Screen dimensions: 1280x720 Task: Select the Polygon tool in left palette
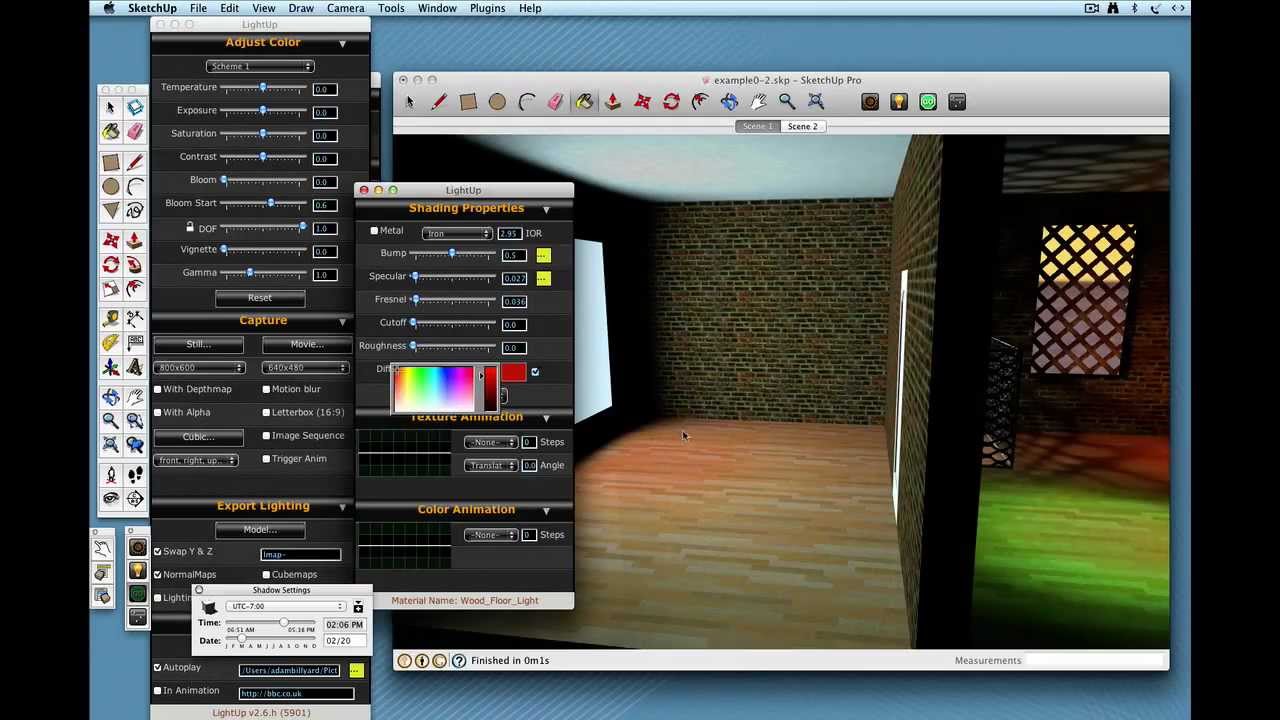tap(111, 210)
